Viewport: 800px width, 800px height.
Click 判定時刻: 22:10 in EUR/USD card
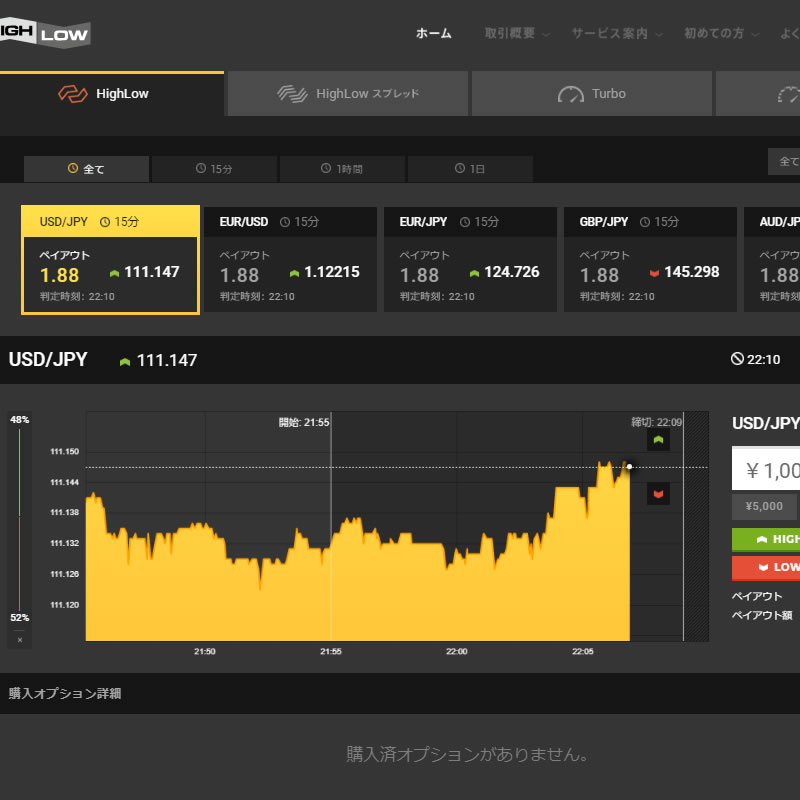pyautogui.click(x=257, y=296)
